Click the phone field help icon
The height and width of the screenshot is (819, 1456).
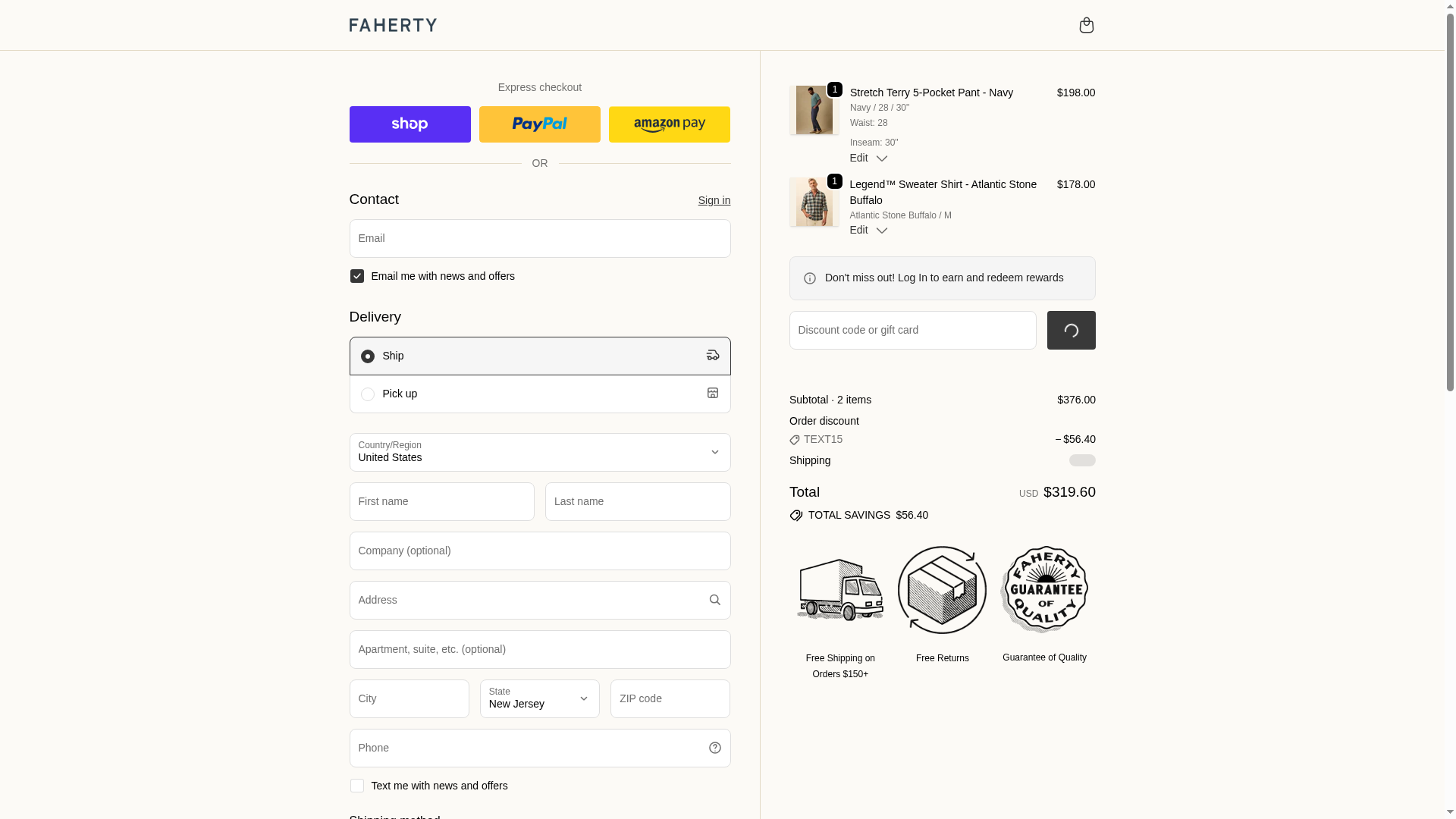coord(714,748)
